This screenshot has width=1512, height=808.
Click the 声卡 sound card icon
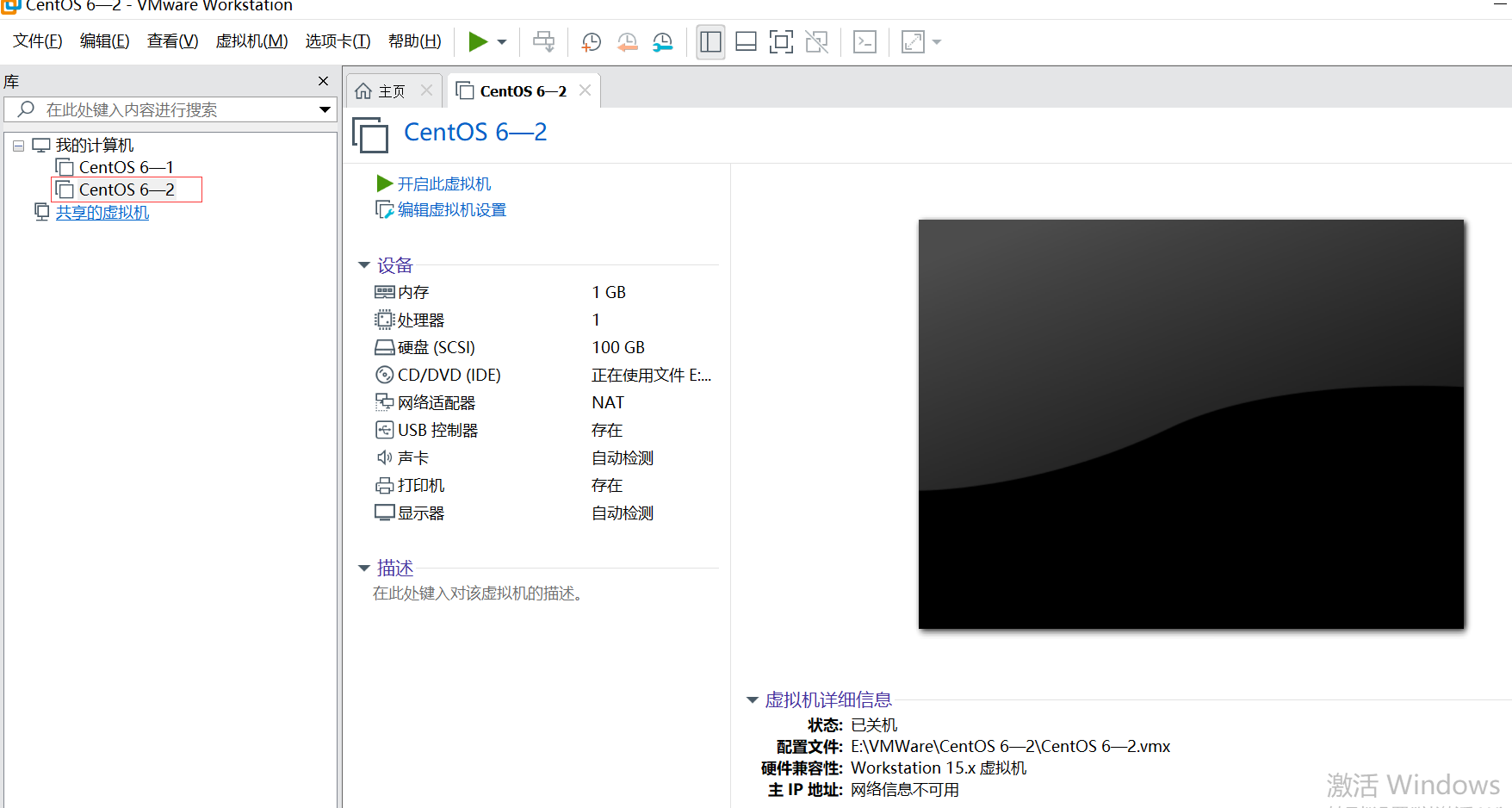[384, 457]
